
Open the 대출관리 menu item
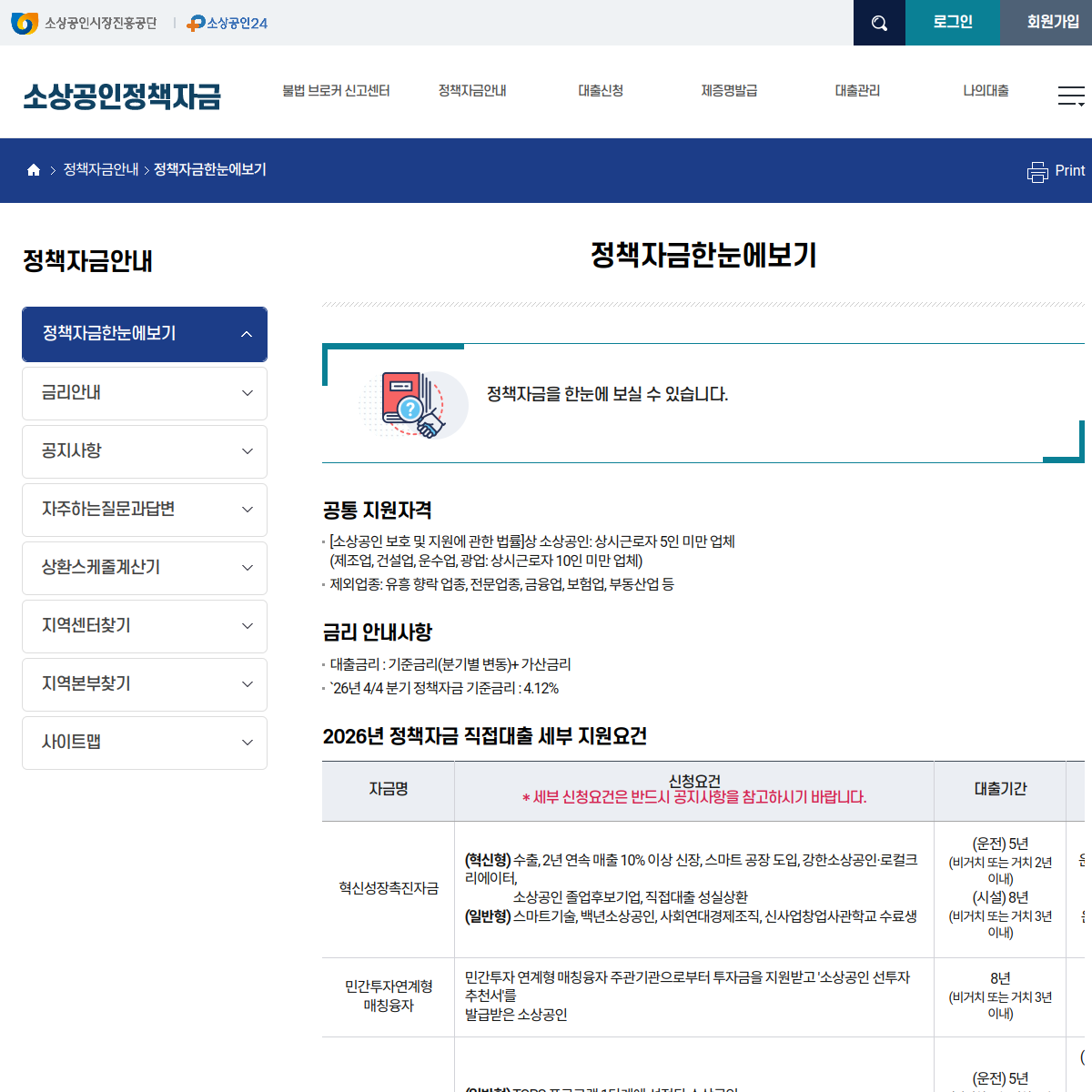click(x=857, y=91)
